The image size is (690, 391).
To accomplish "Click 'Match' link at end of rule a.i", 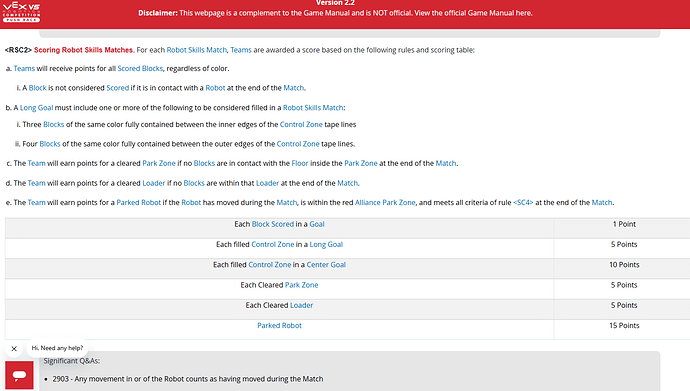I will coord(294,88).
